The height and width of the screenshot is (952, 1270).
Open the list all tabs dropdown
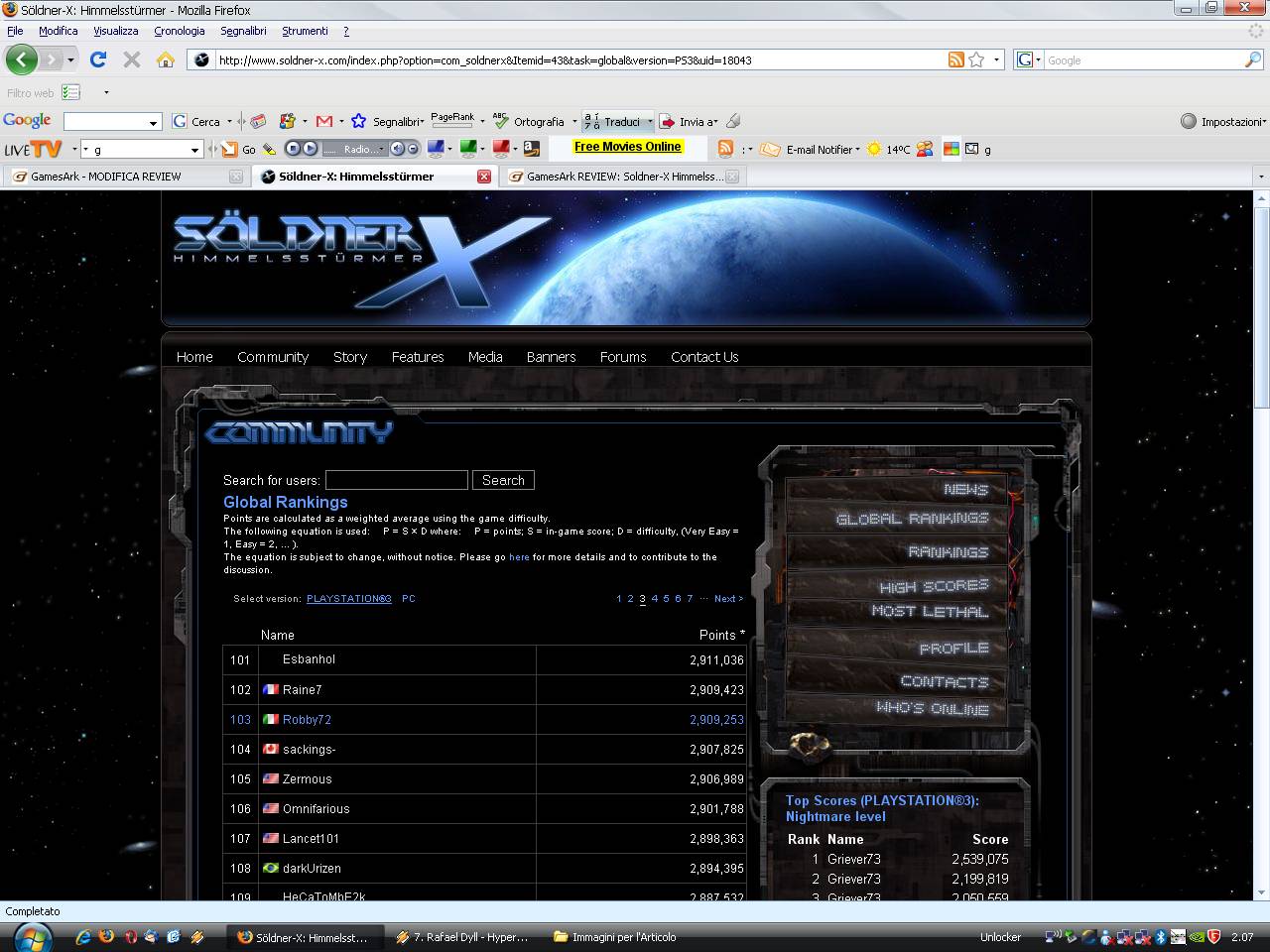pos(1261,177)
